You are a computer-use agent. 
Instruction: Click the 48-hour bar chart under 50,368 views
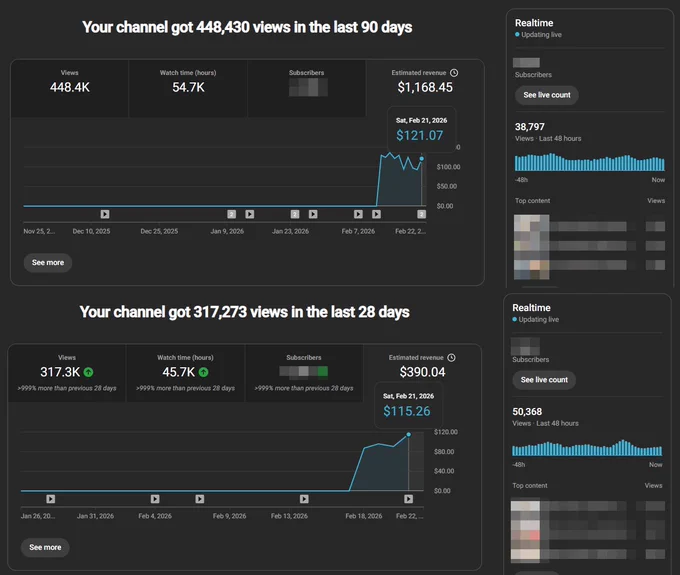coord(587,448)
